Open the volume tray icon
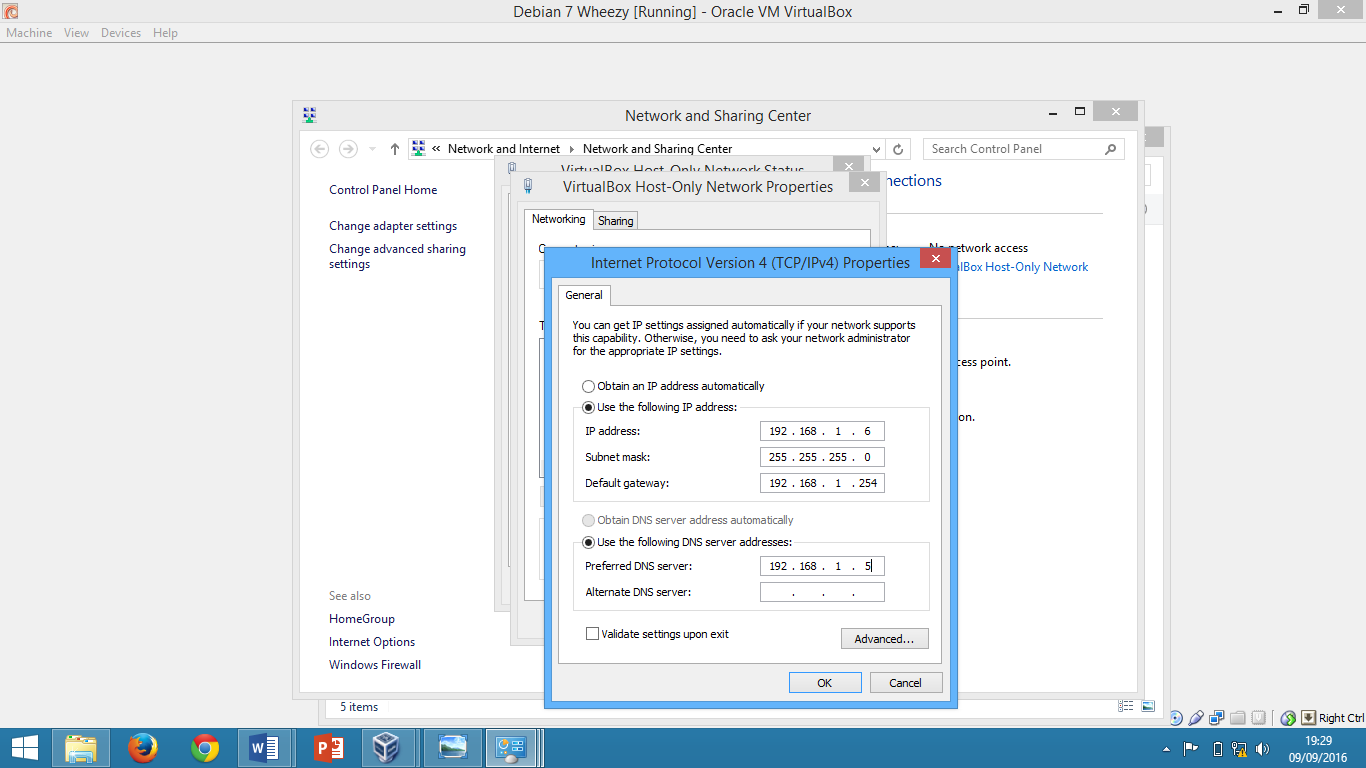1366x768 pixels. 1263,748
